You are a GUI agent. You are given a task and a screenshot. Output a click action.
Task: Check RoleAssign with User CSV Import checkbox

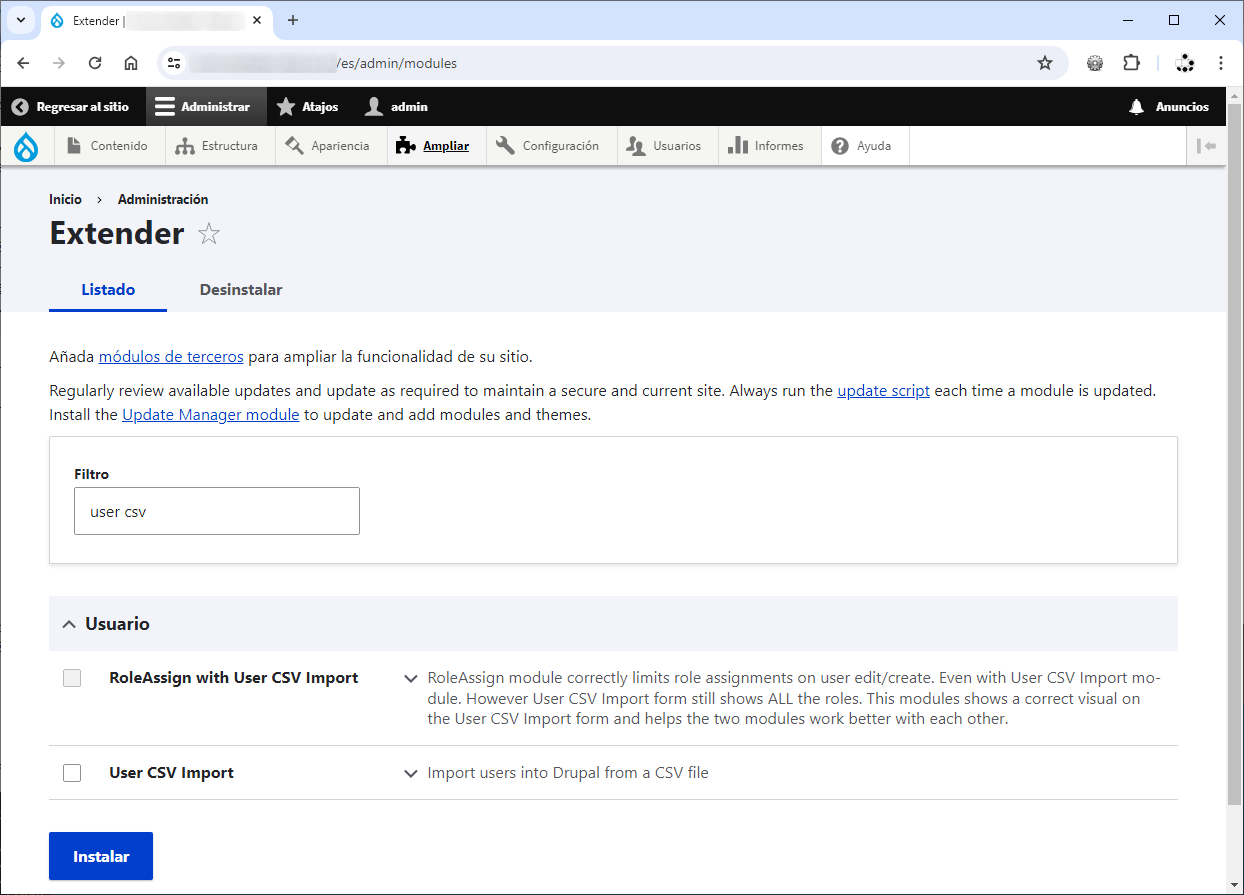point(72,678)
